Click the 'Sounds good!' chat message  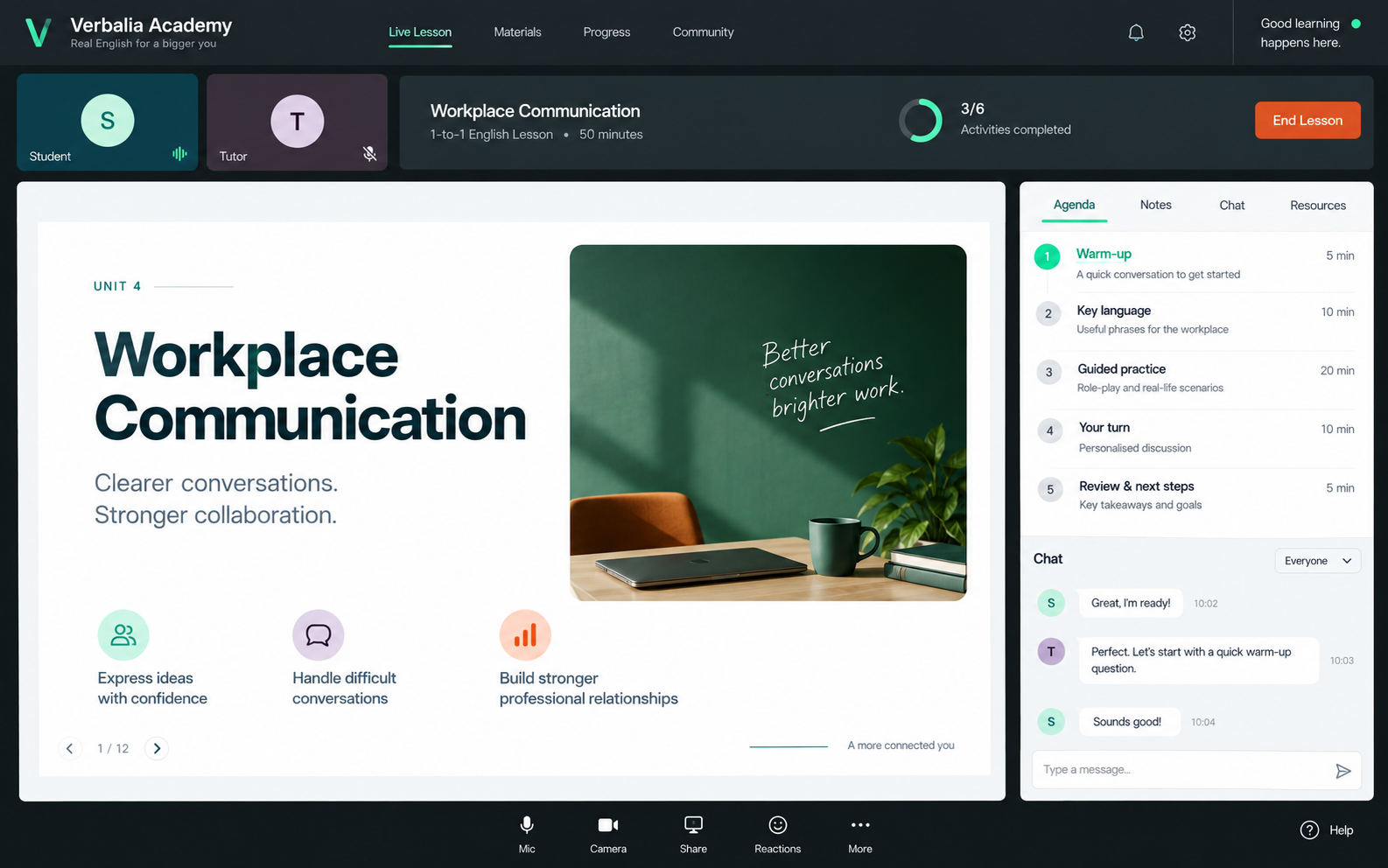point(1128,722)
